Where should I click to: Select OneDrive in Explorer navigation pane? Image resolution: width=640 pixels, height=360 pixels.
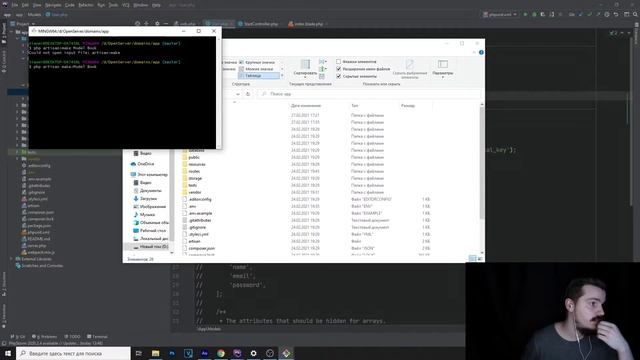tap(142, 164)
